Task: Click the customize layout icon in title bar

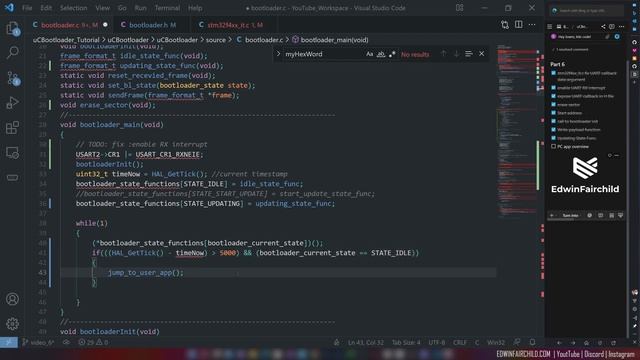Action: click(460, 8)
